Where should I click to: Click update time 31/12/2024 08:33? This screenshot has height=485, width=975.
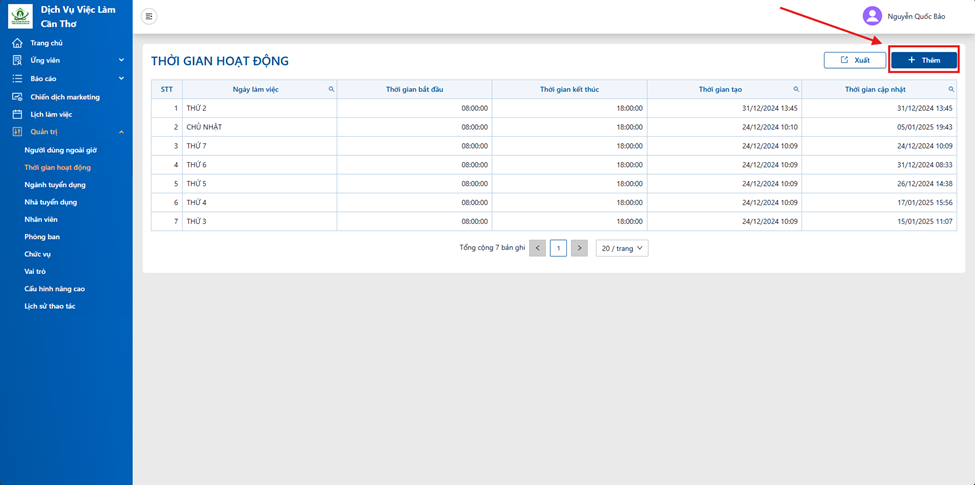(925, 165)
